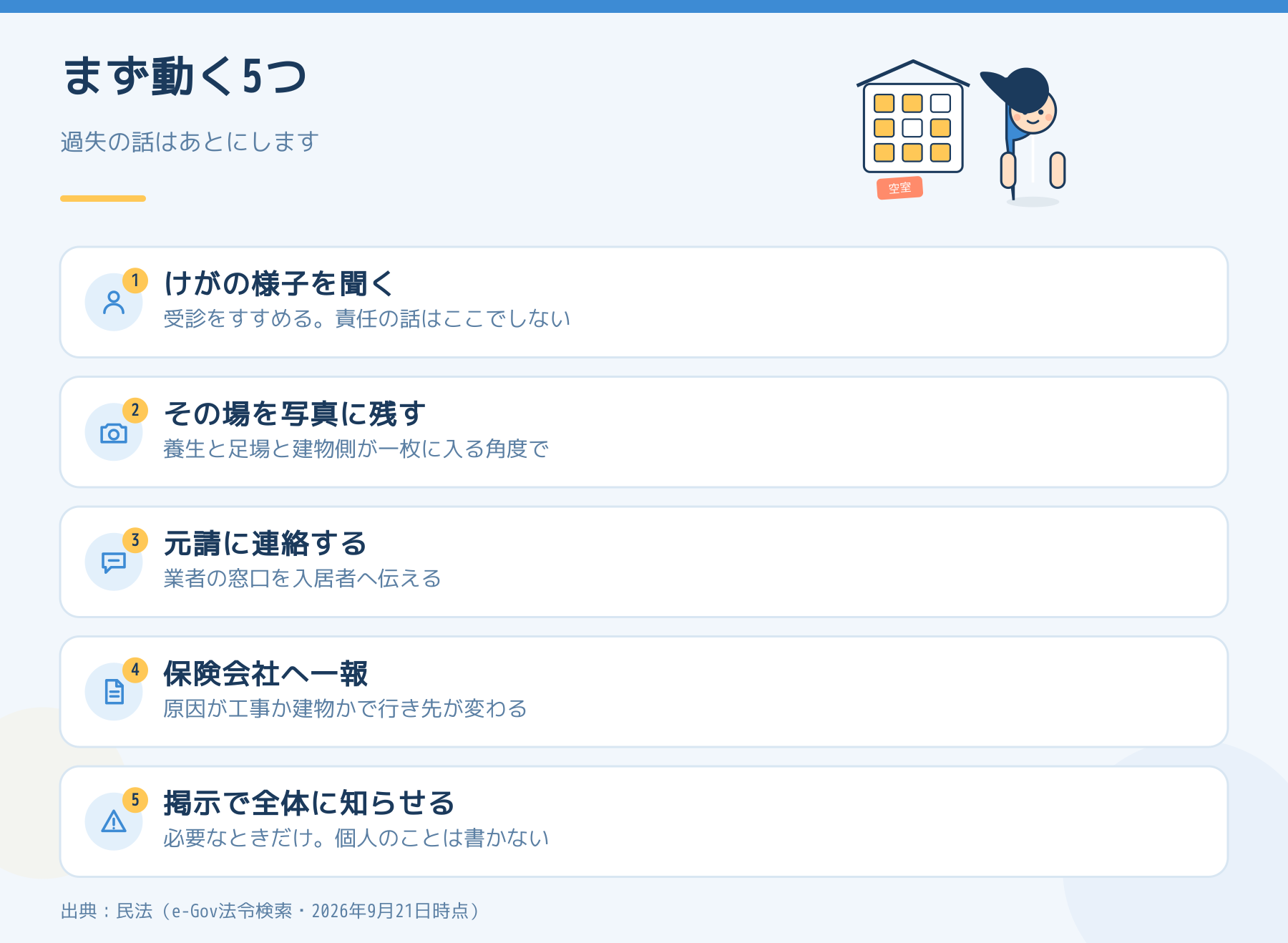Viewport: 1288px width, 943px height.
Task: Click the text 必要なときだけ。個人のことは書かない
Action: [356, 839]
